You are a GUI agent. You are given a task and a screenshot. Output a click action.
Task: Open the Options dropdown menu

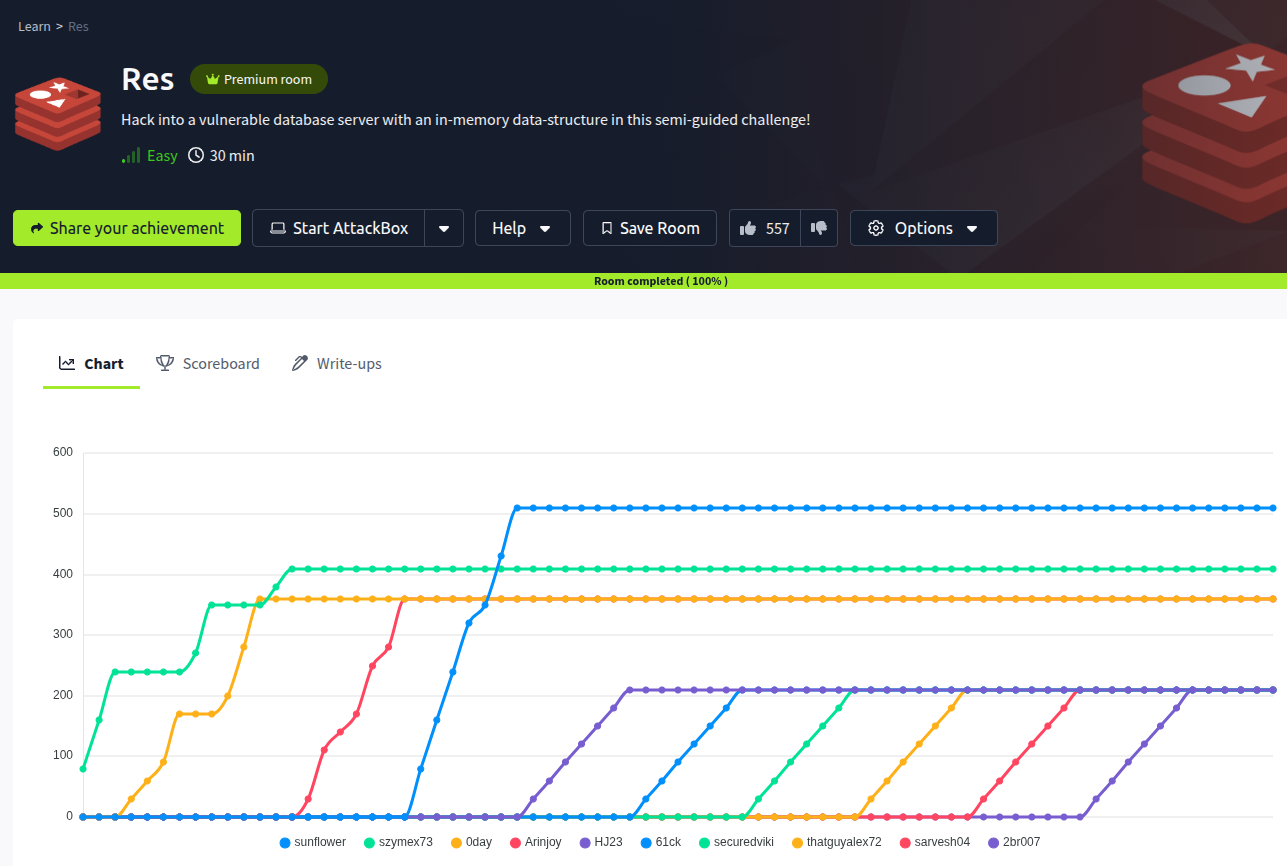[x=923, y=228]
